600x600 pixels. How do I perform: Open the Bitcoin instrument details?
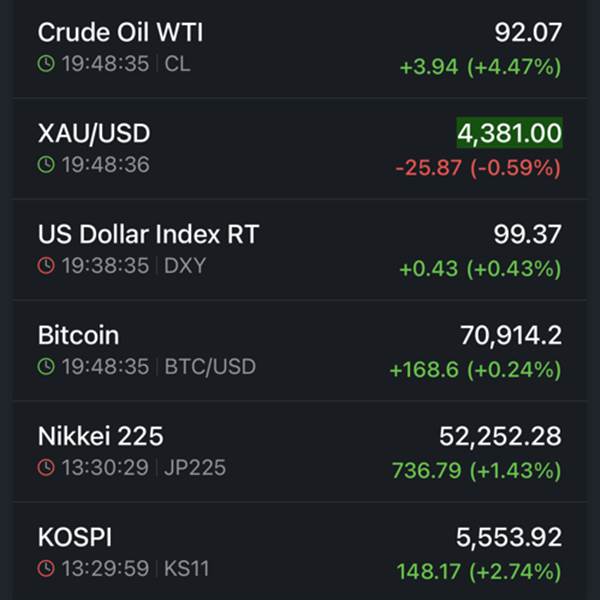pos(78,335)
